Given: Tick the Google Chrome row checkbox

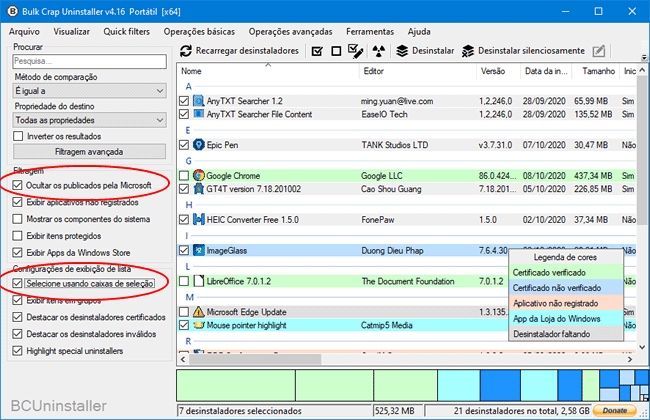Looking at the screenshot, I should coord(183,175).
